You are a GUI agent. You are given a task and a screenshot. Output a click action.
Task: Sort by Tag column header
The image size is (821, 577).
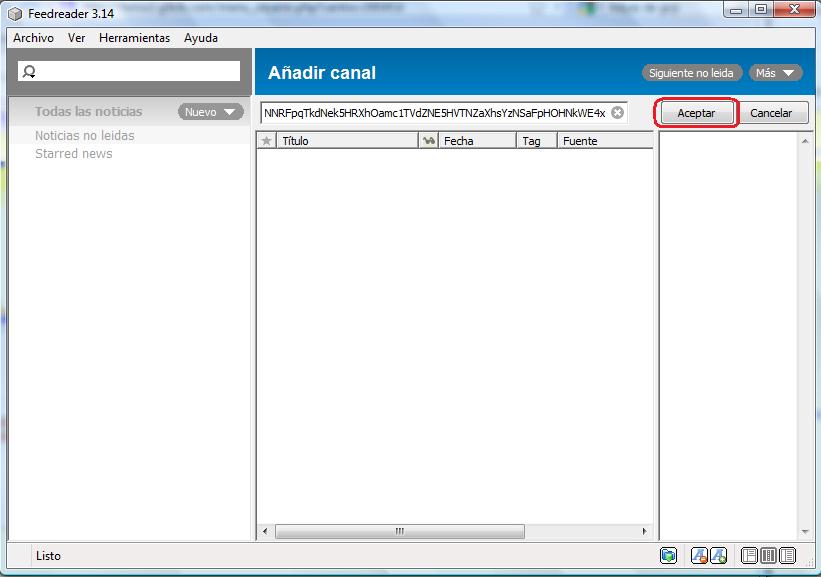tap(537, 140)
